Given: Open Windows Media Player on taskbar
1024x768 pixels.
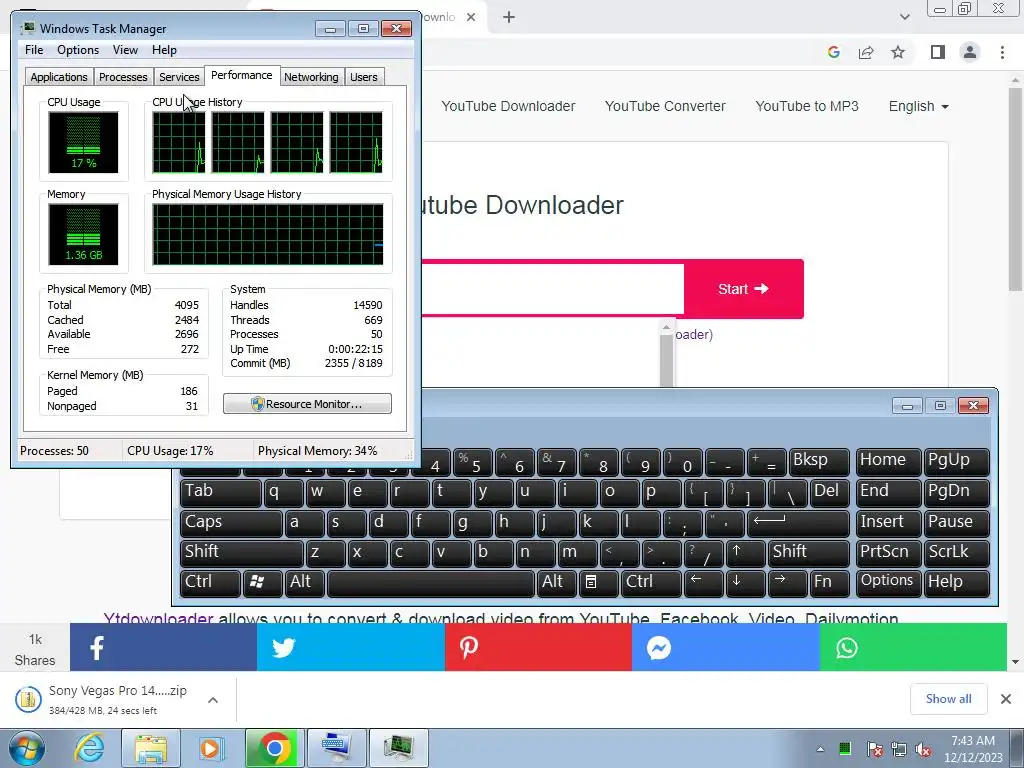Looking at the screenshot, I should (211, 748).
